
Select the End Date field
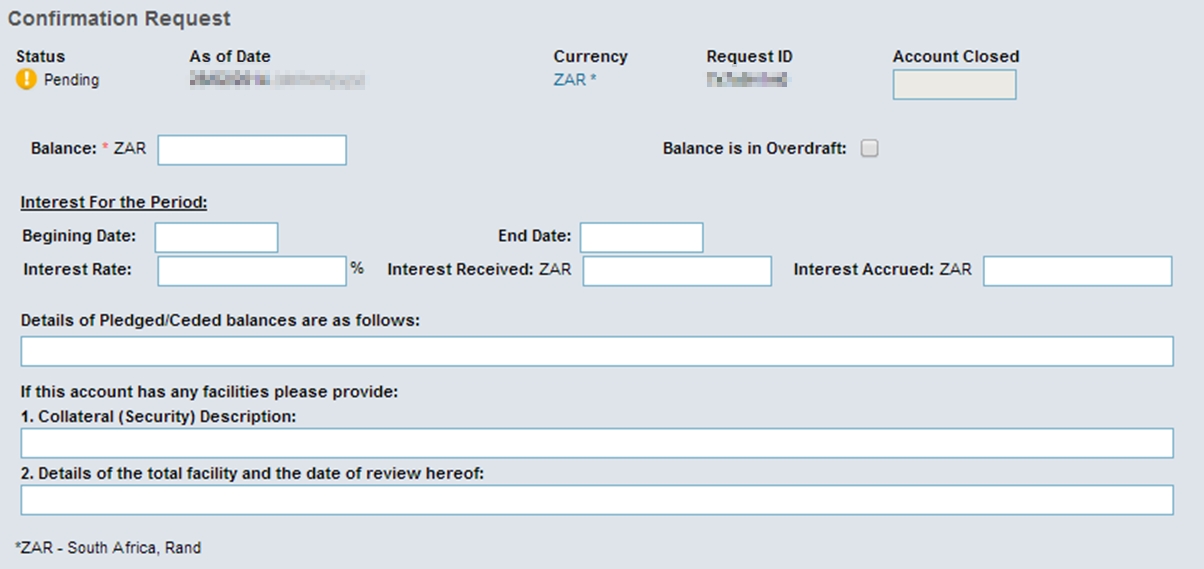pos(642,237)
